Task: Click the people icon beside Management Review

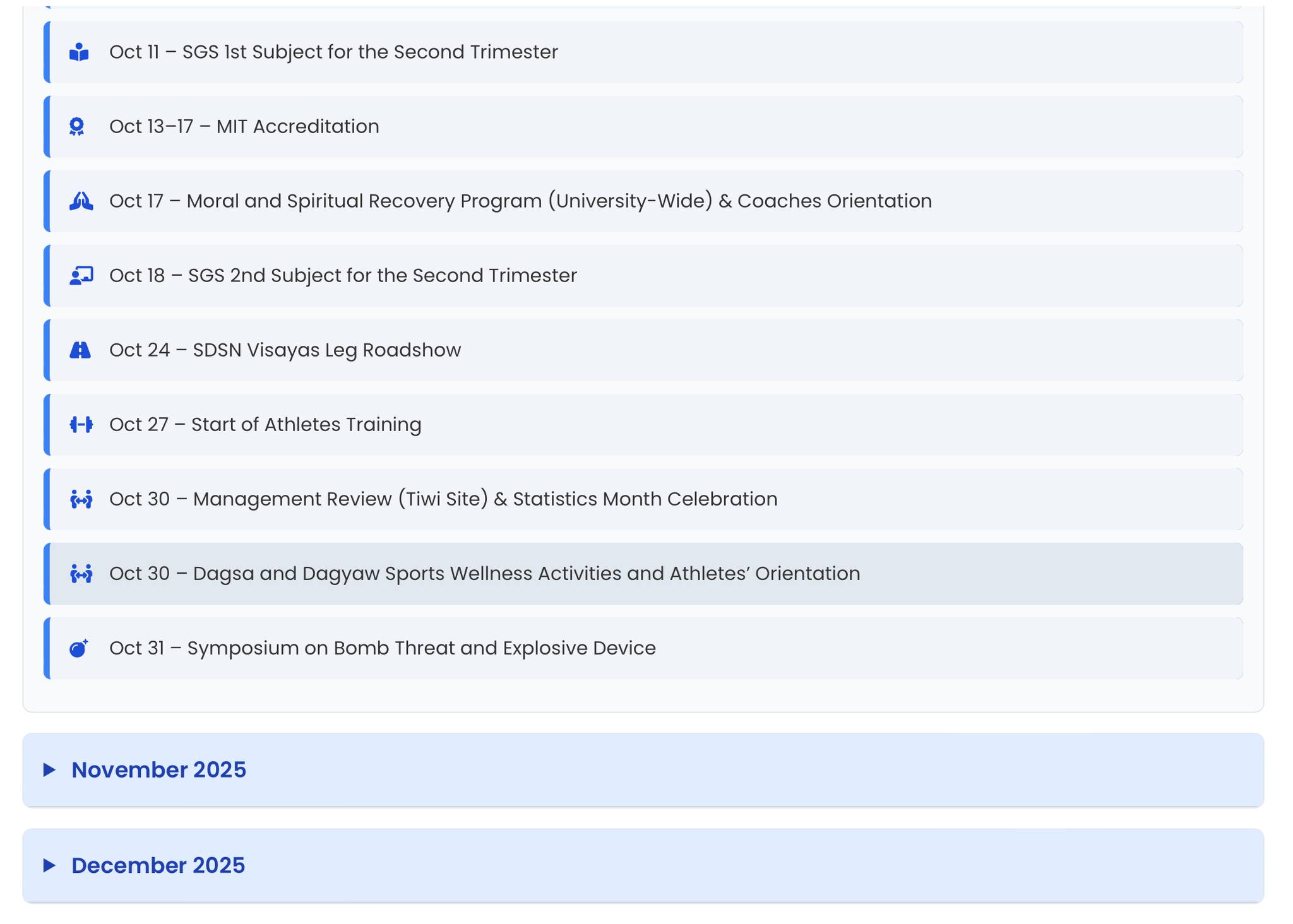Action: (81, 499)
